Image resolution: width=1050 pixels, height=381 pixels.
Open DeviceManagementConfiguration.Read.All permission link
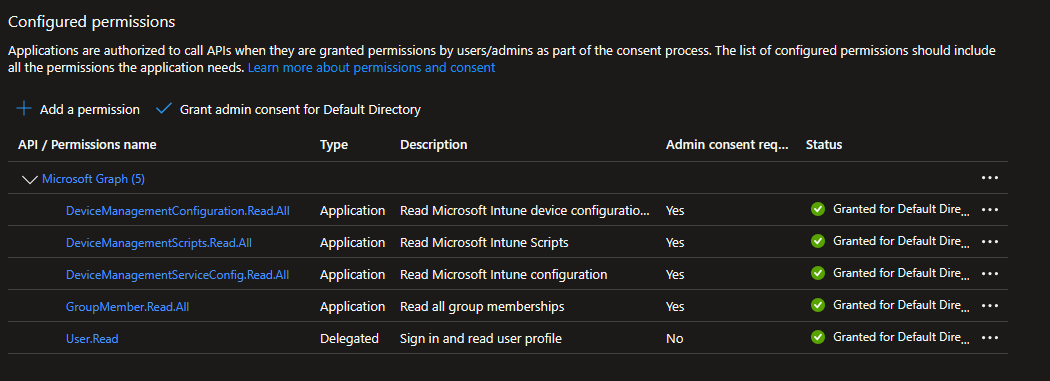click(x=177, y=210)
